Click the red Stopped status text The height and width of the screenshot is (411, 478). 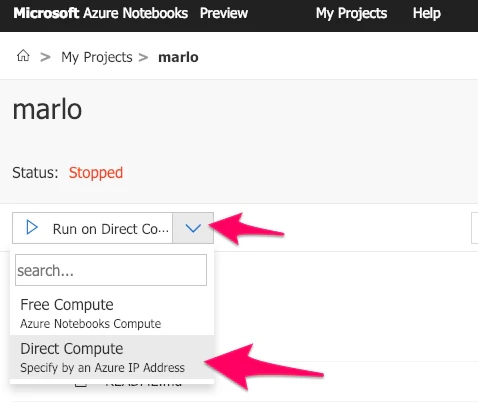point(96,173)
